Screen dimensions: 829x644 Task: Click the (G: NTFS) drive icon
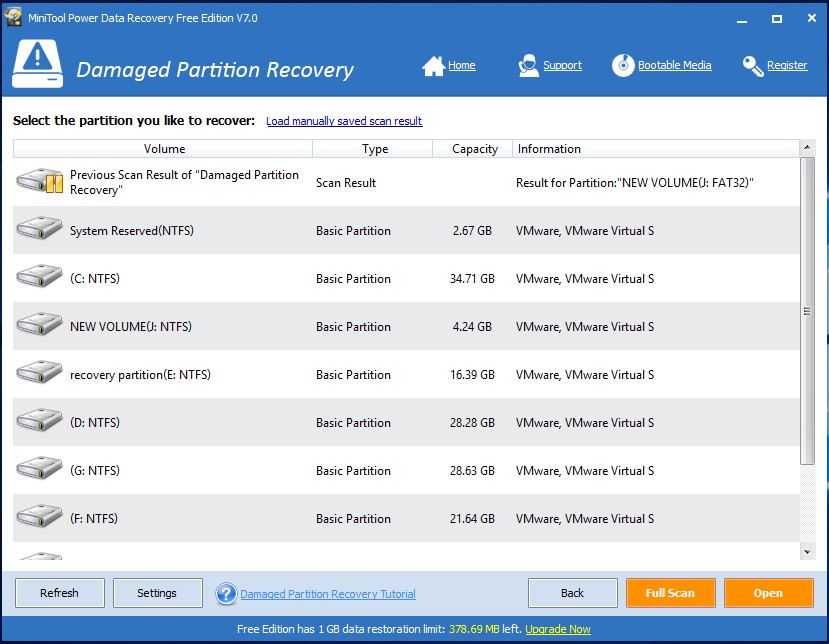pyautogui.click(x=39, y=469)
